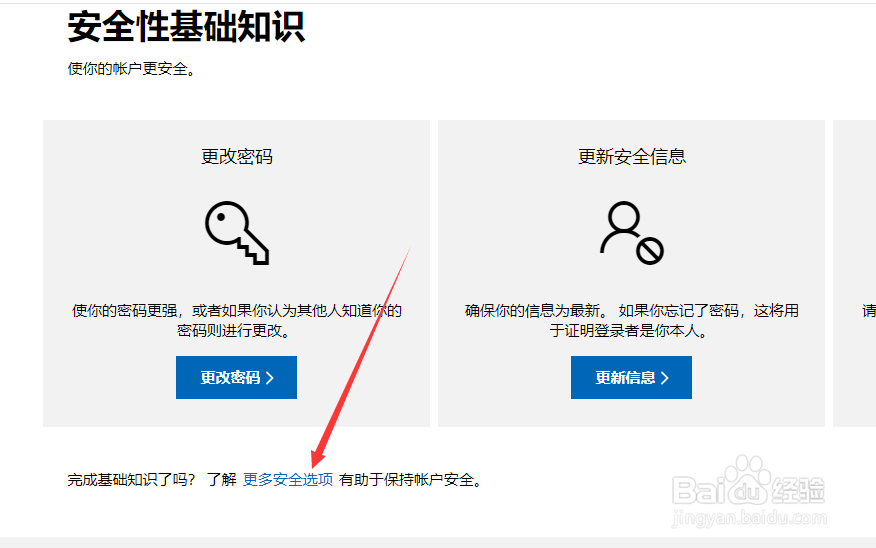
Task: Select the 更改密码 card heading
Action: (237, 157)
